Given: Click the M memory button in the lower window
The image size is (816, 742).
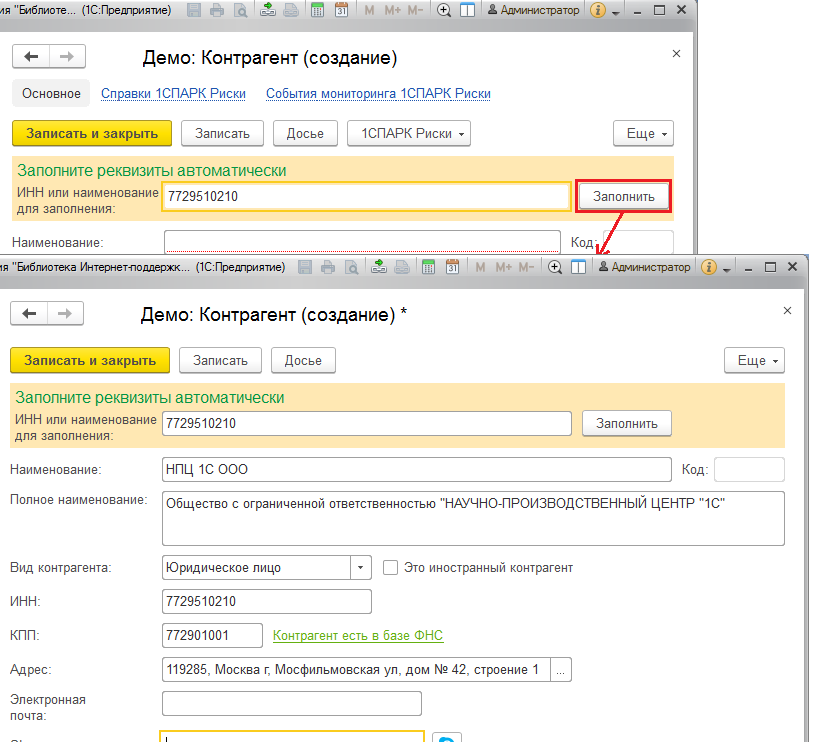Looking at the screenshot, I should pos(480,267).
